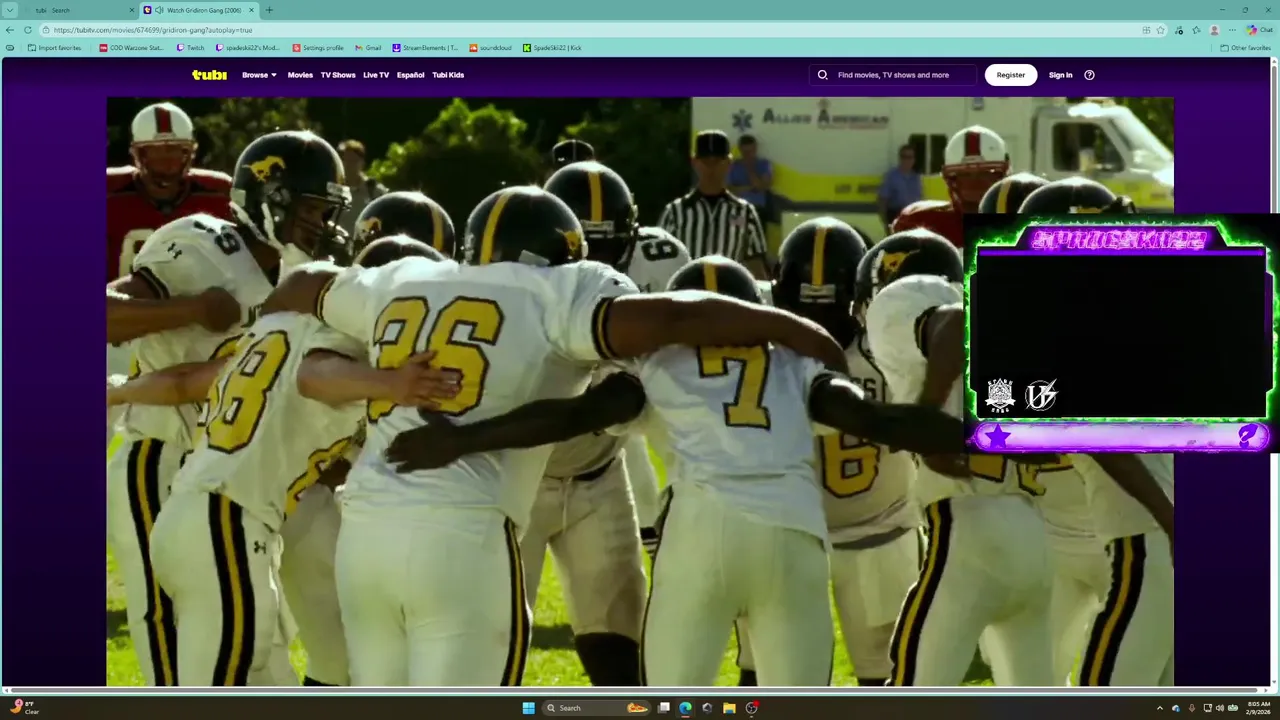1280x720 pixels.
Task: Open COD Warzone Stats bookmark
Action: pos(131,48)
